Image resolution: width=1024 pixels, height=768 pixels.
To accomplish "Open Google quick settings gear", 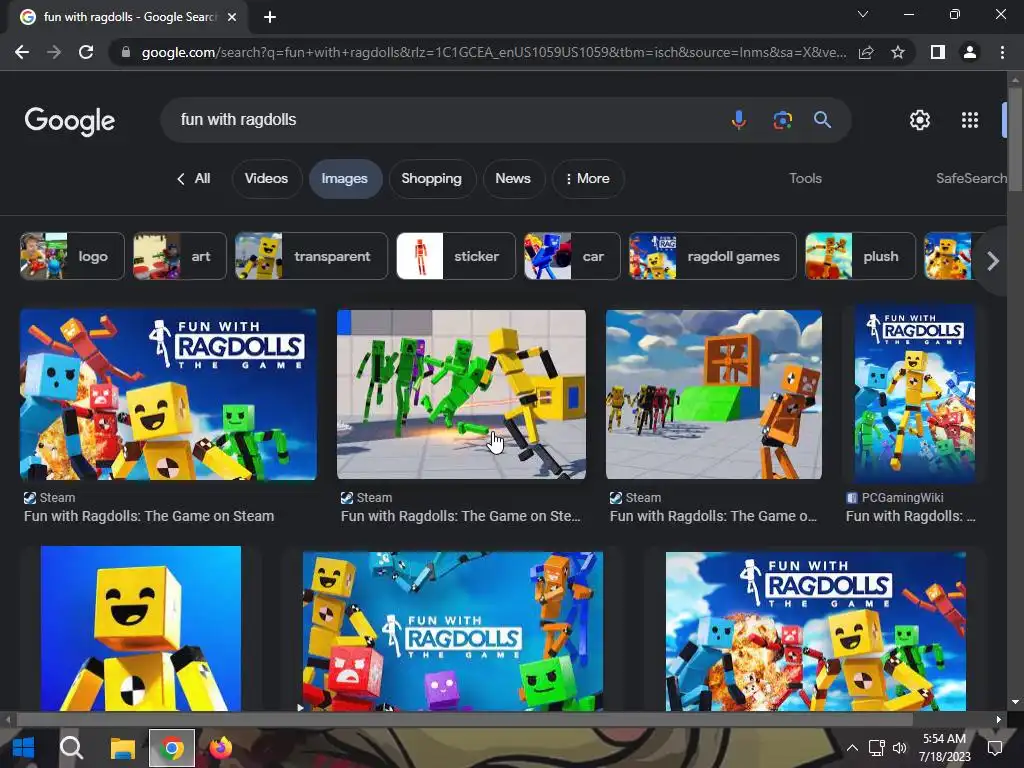I will (x=920, y=120).
